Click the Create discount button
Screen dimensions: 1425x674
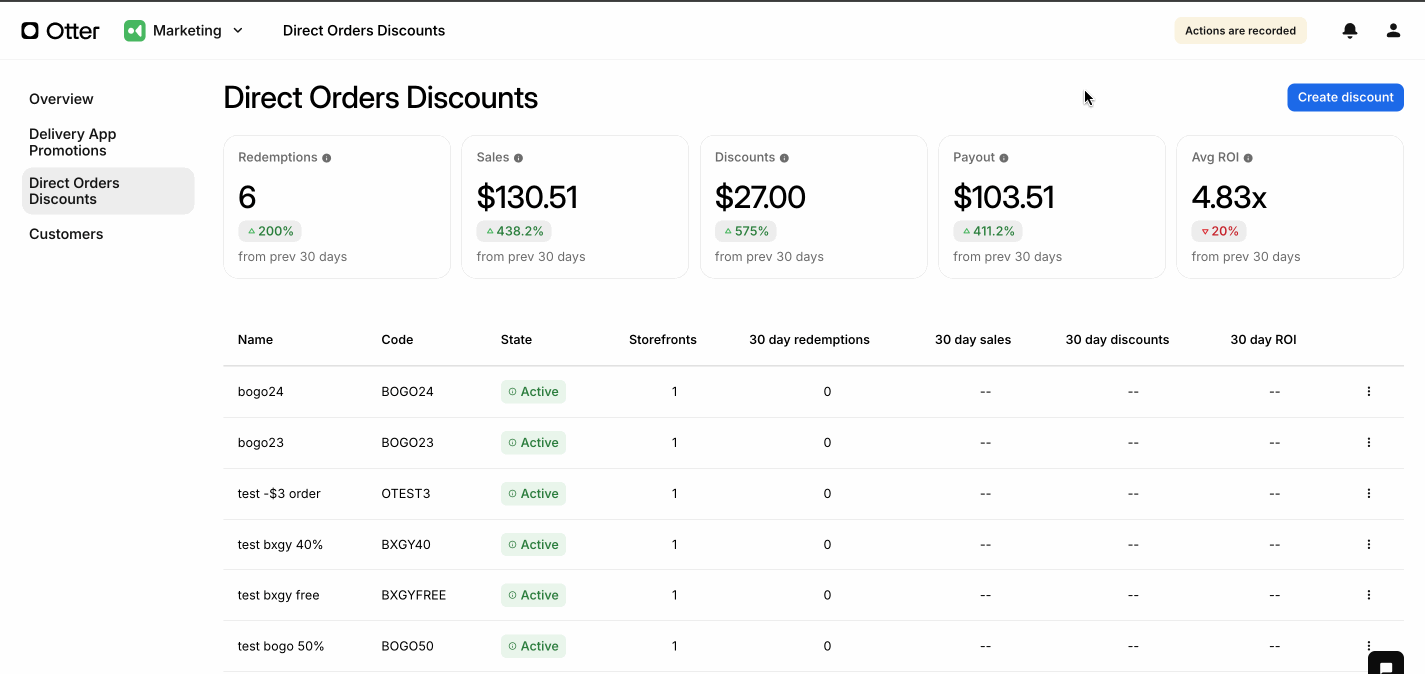click(1345, 97)
